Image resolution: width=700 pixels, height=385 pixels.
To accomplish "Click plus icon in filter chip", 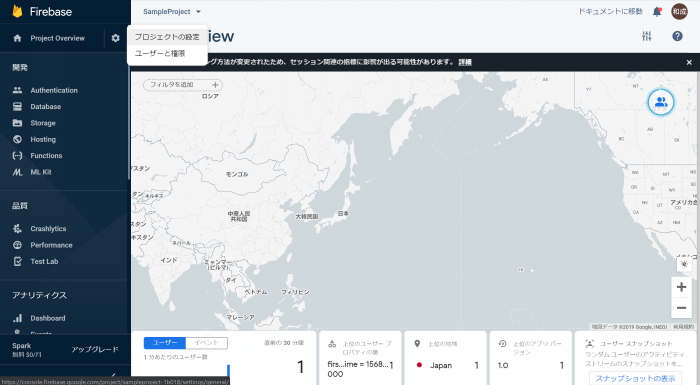I will [215, 84].
